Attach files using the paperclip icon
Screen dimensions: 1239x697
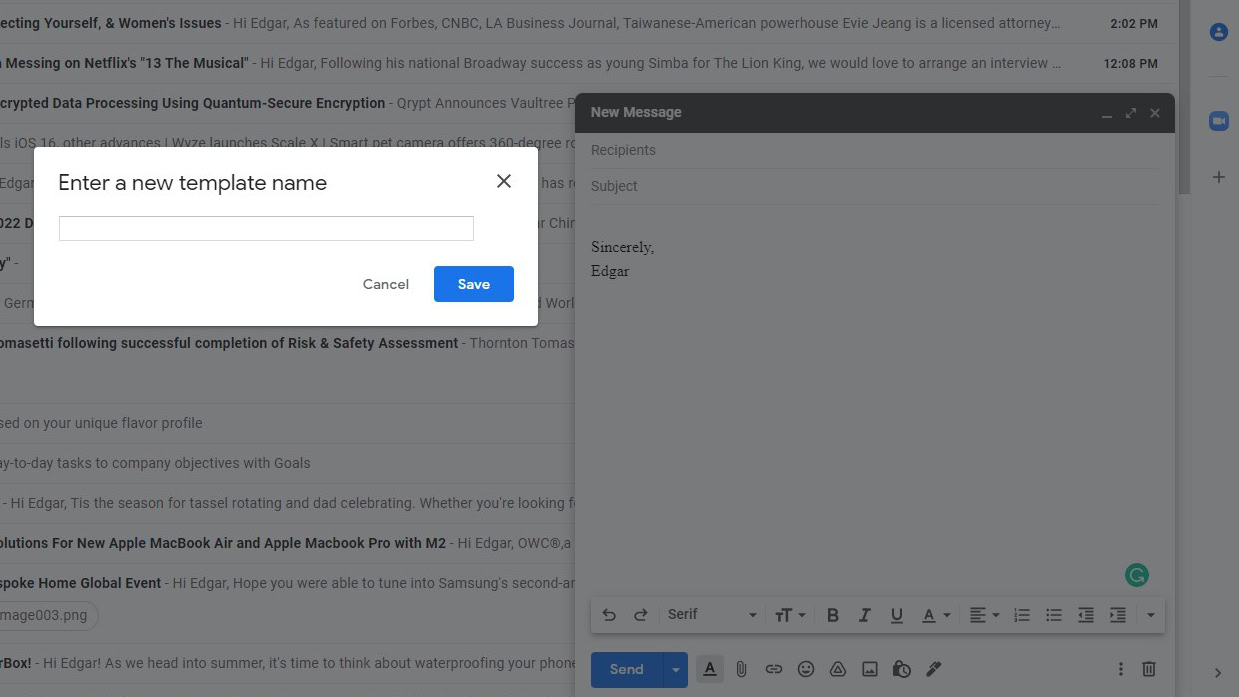[741, 669]
